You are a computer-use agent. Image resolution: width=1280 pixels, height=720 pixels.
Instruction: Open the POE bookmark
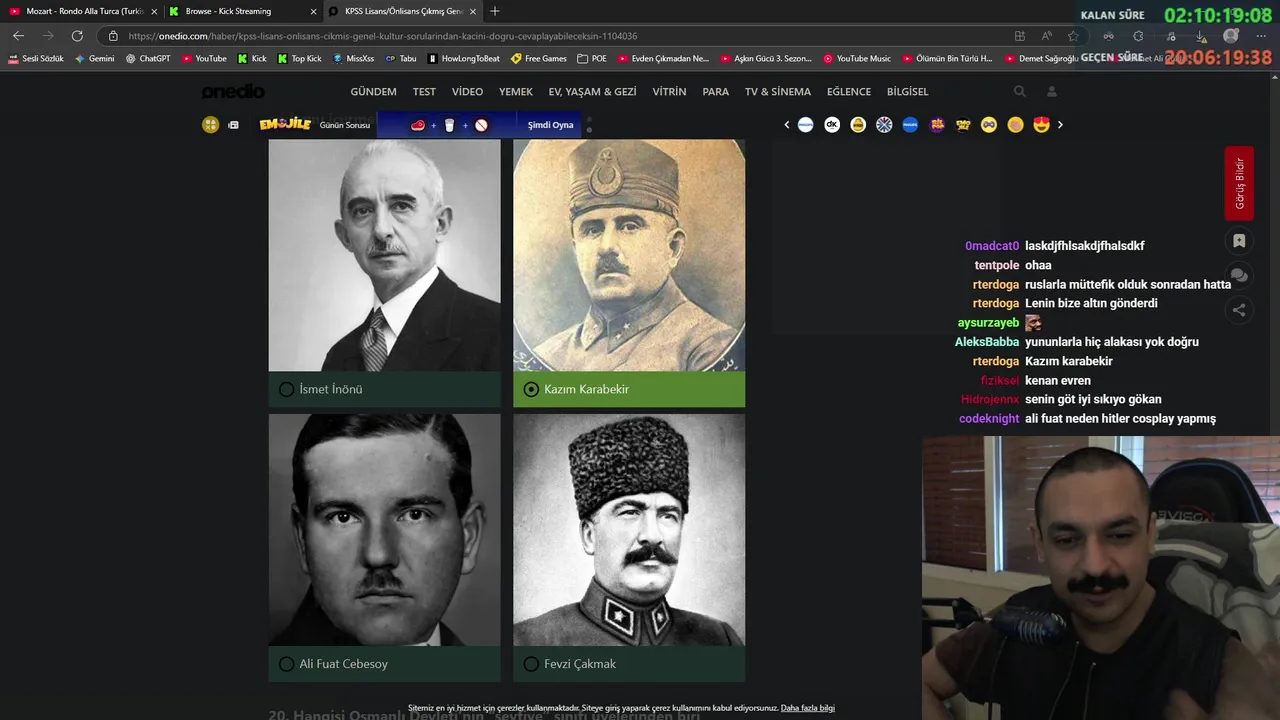tap(592, 59)
